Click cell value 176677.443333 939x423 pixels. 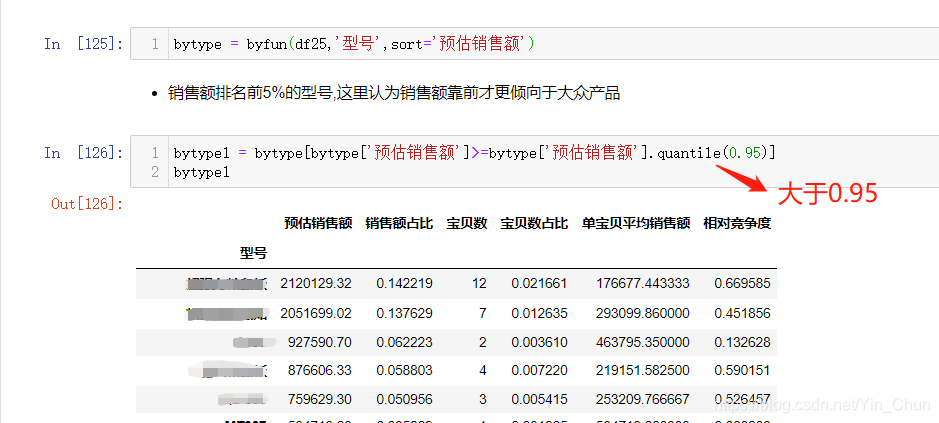pyautogui.click(x=643, y=283)
